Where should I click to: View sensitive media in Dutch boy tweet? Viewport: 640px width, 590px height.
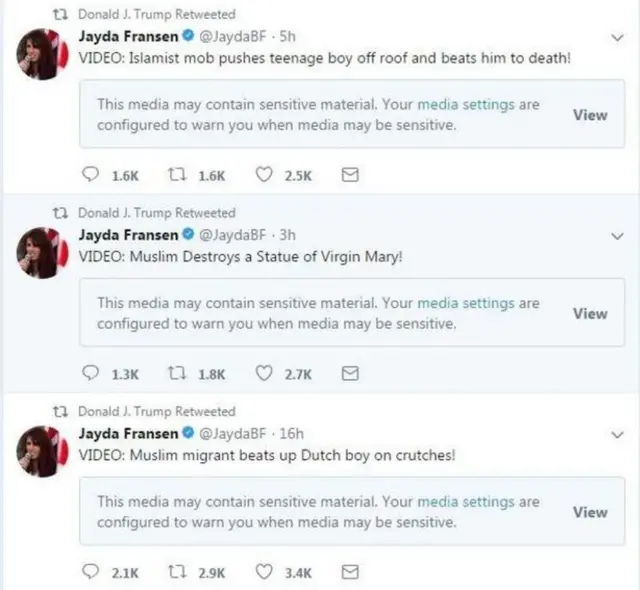pyautogui.click(x=590, y=512)
